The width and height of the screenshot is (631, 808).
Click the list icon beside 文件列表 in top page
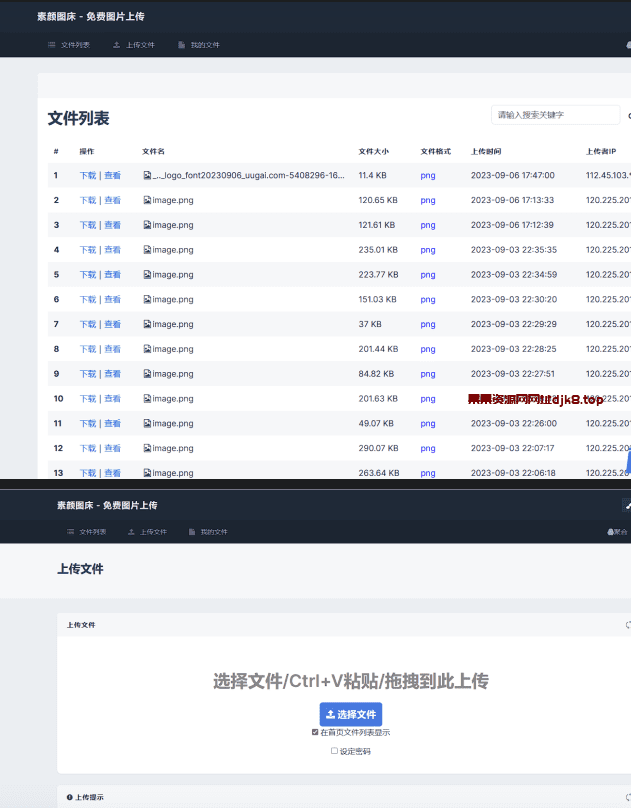point(52,45)
